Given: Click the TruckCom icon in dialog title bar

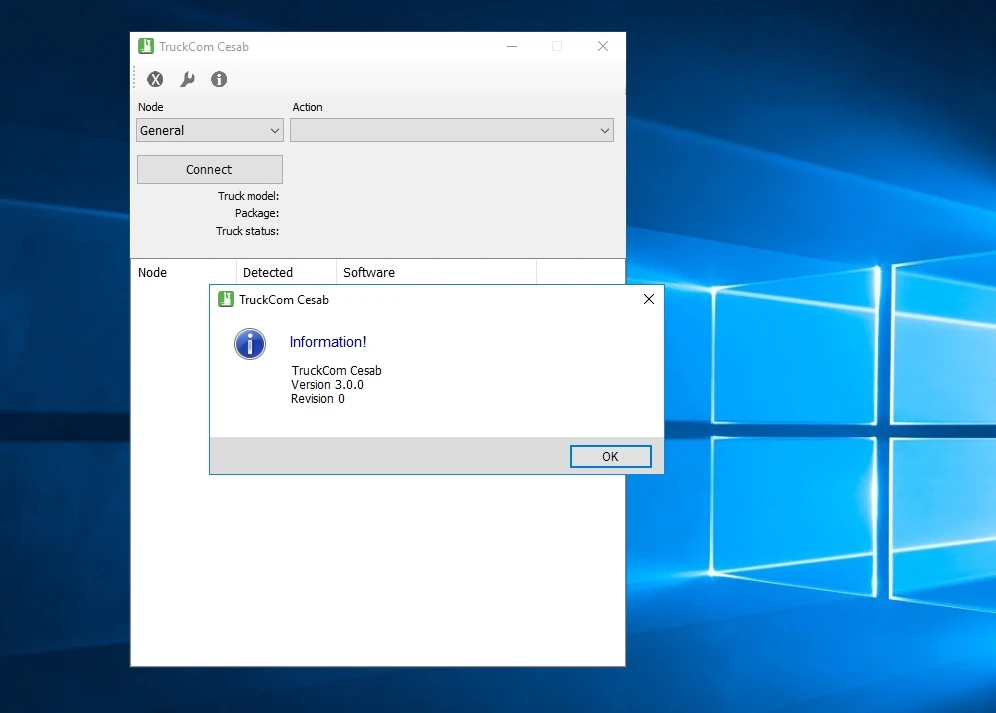Looking at the screenshot, I should [226, 299].
